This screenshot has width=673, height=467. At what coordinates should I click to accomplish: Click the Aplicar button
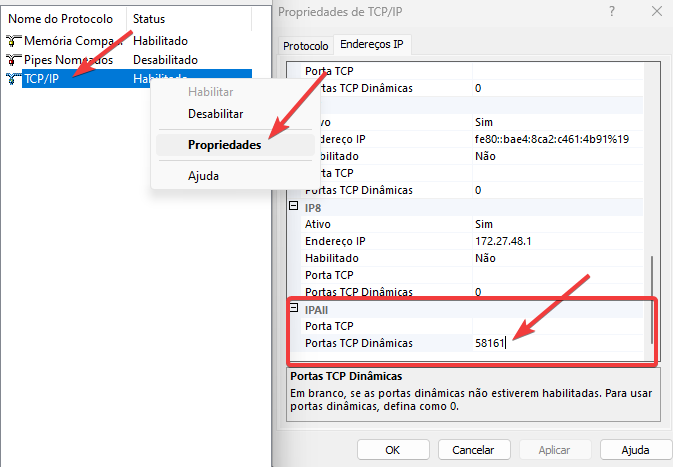(x=555, y=450)
